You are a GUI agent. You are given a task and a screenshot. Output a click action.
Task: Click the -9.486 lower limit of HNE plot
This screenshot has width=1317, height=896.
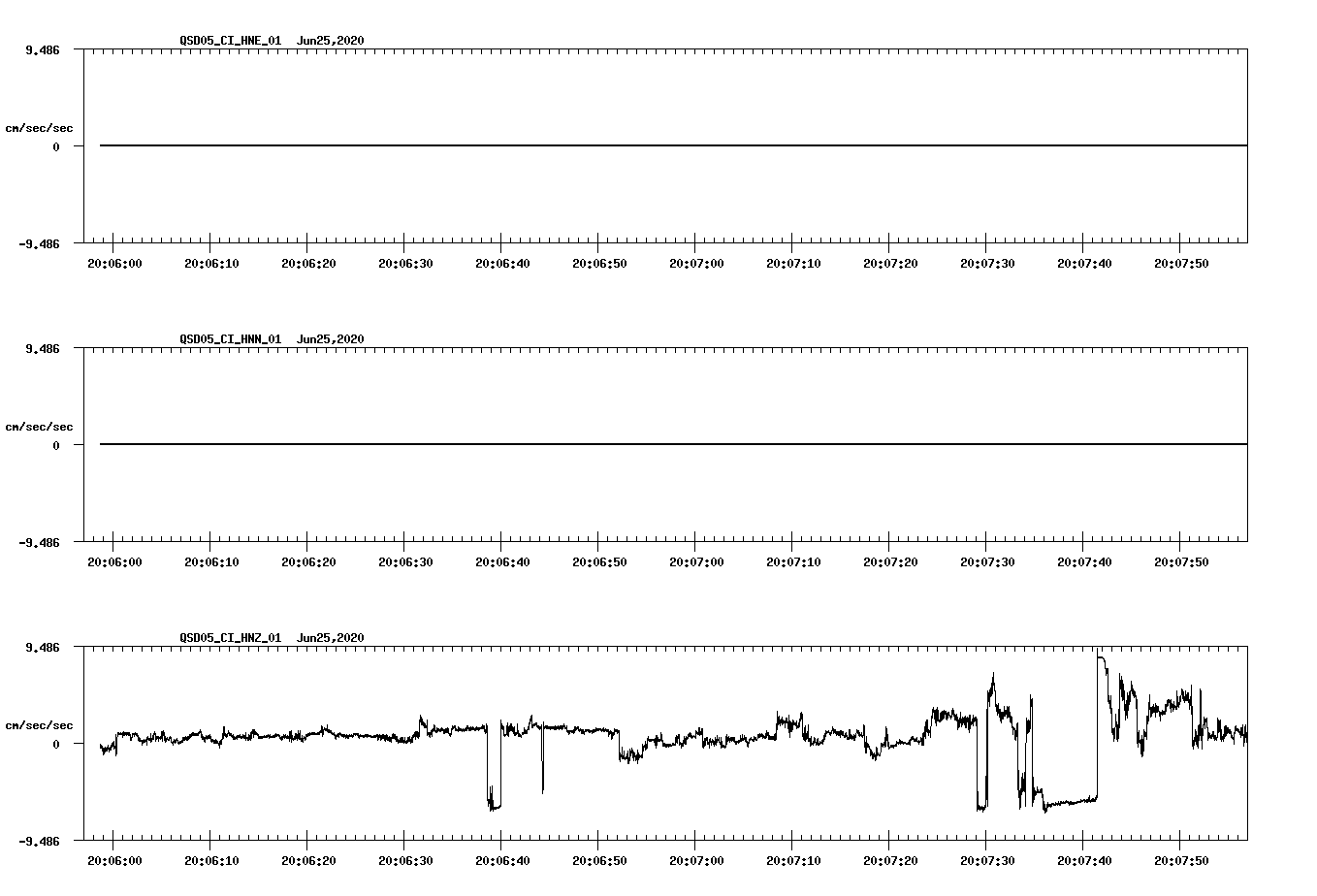point(40,243)
